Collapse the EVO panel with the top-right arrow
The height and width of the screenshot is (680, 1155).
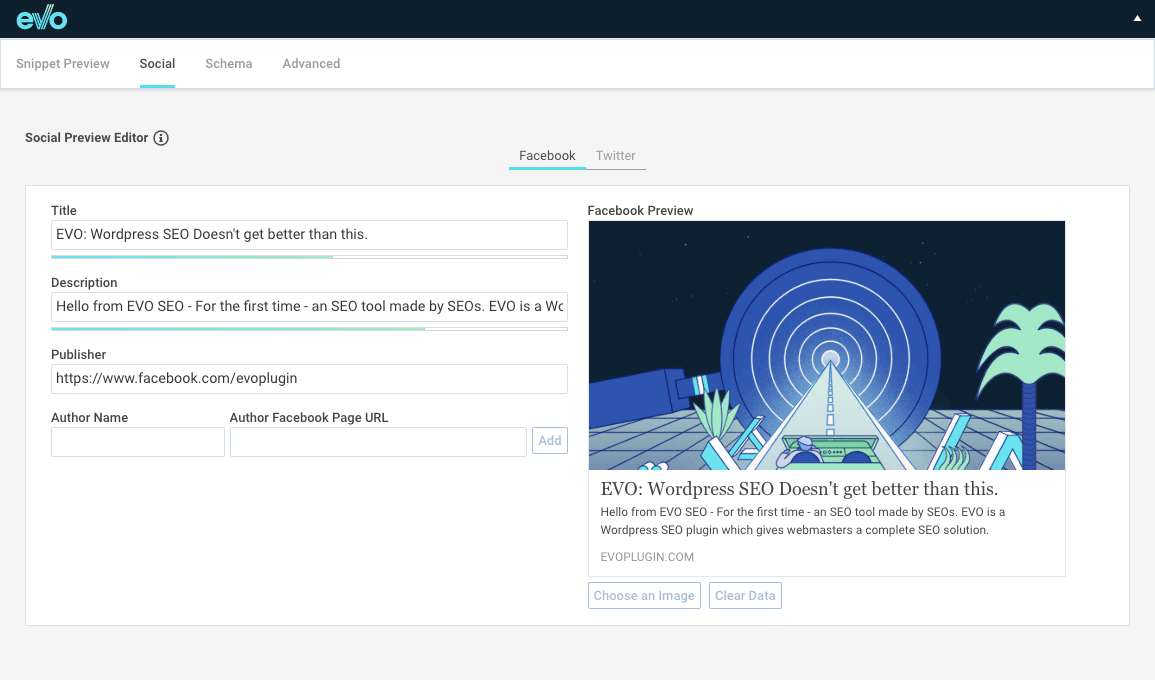tap(1137, 18)
